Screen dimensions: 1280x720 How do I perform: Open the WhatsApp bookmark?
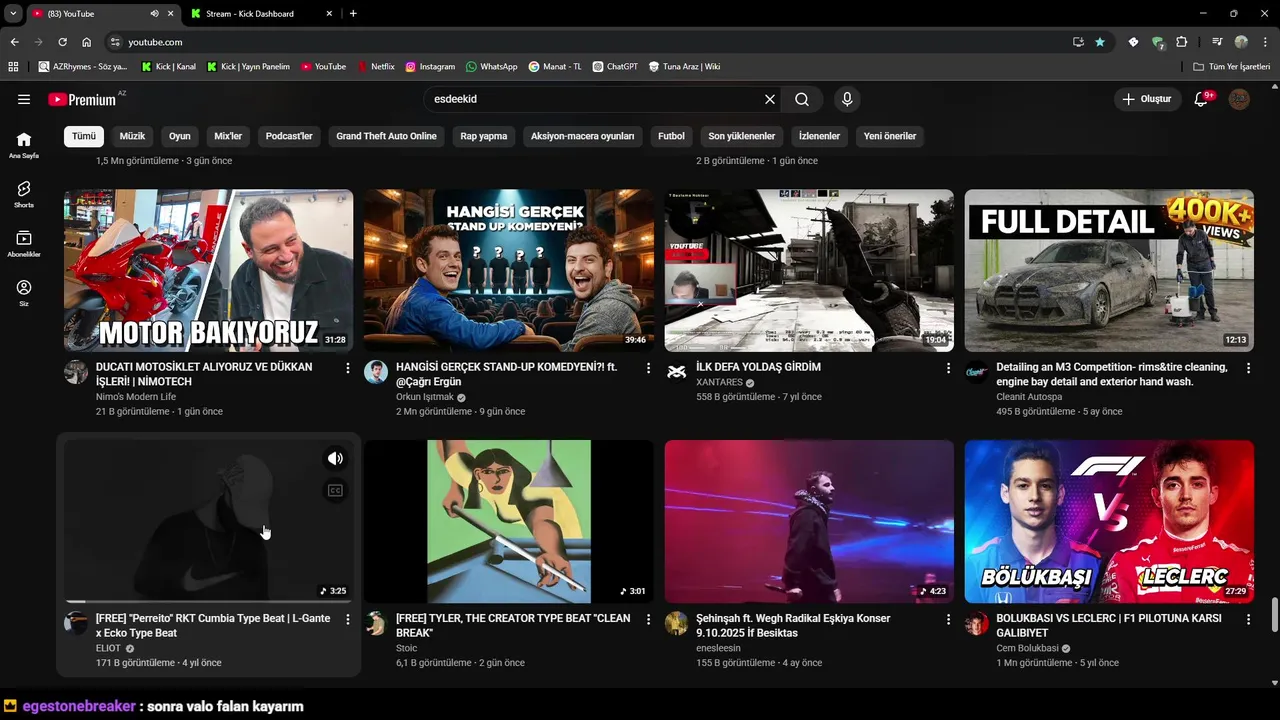tap(490, 67)
